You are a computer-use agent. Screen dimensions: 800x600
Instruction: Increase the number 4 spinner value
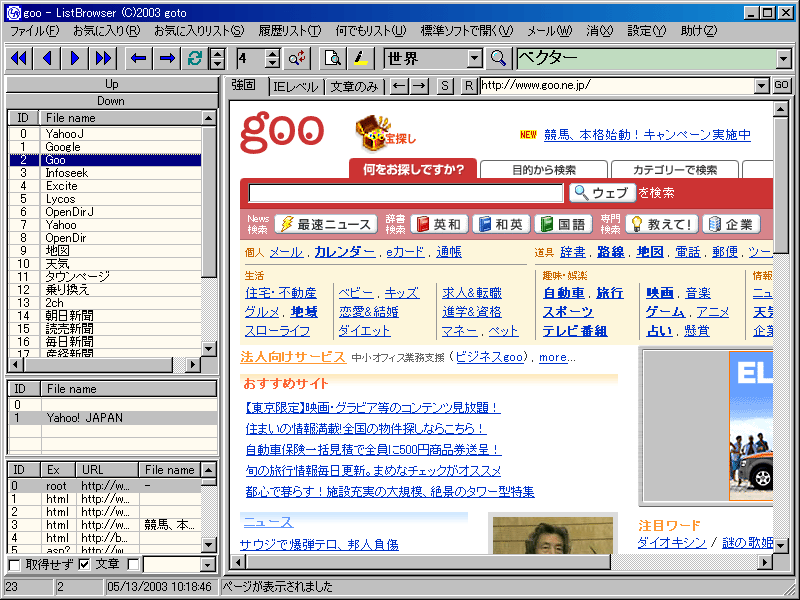click(272, 54)
